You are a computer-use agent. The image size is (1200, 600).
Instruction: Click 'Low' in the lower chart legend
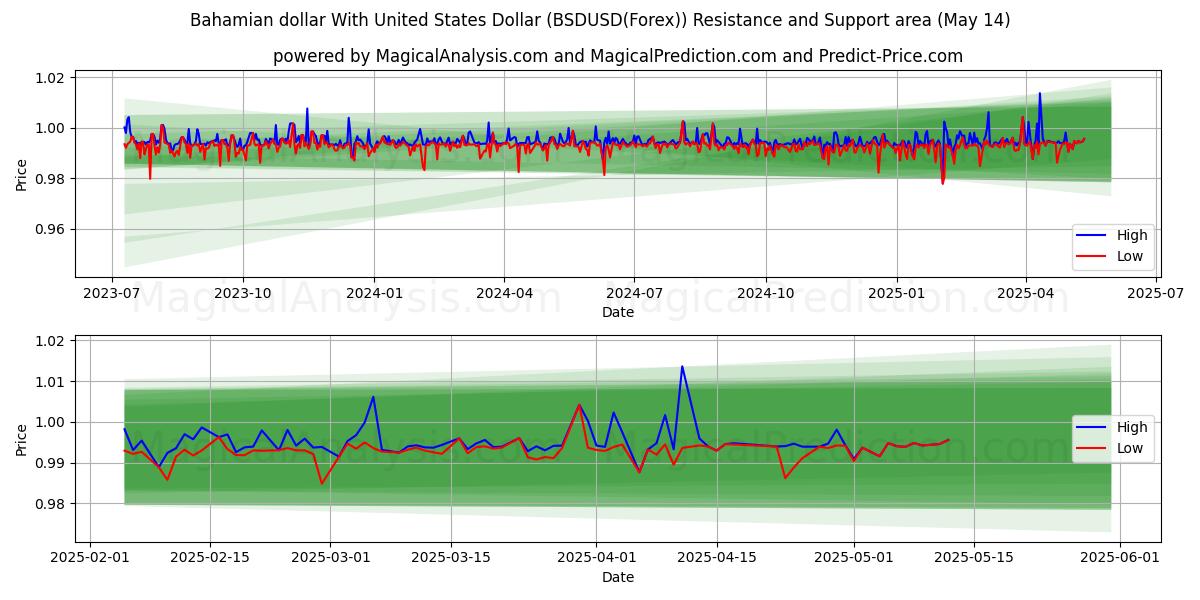coord(1130,448)
